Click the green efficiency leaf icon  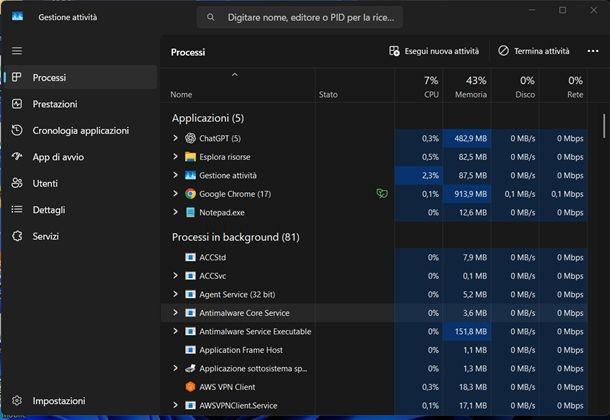[382, 193]
